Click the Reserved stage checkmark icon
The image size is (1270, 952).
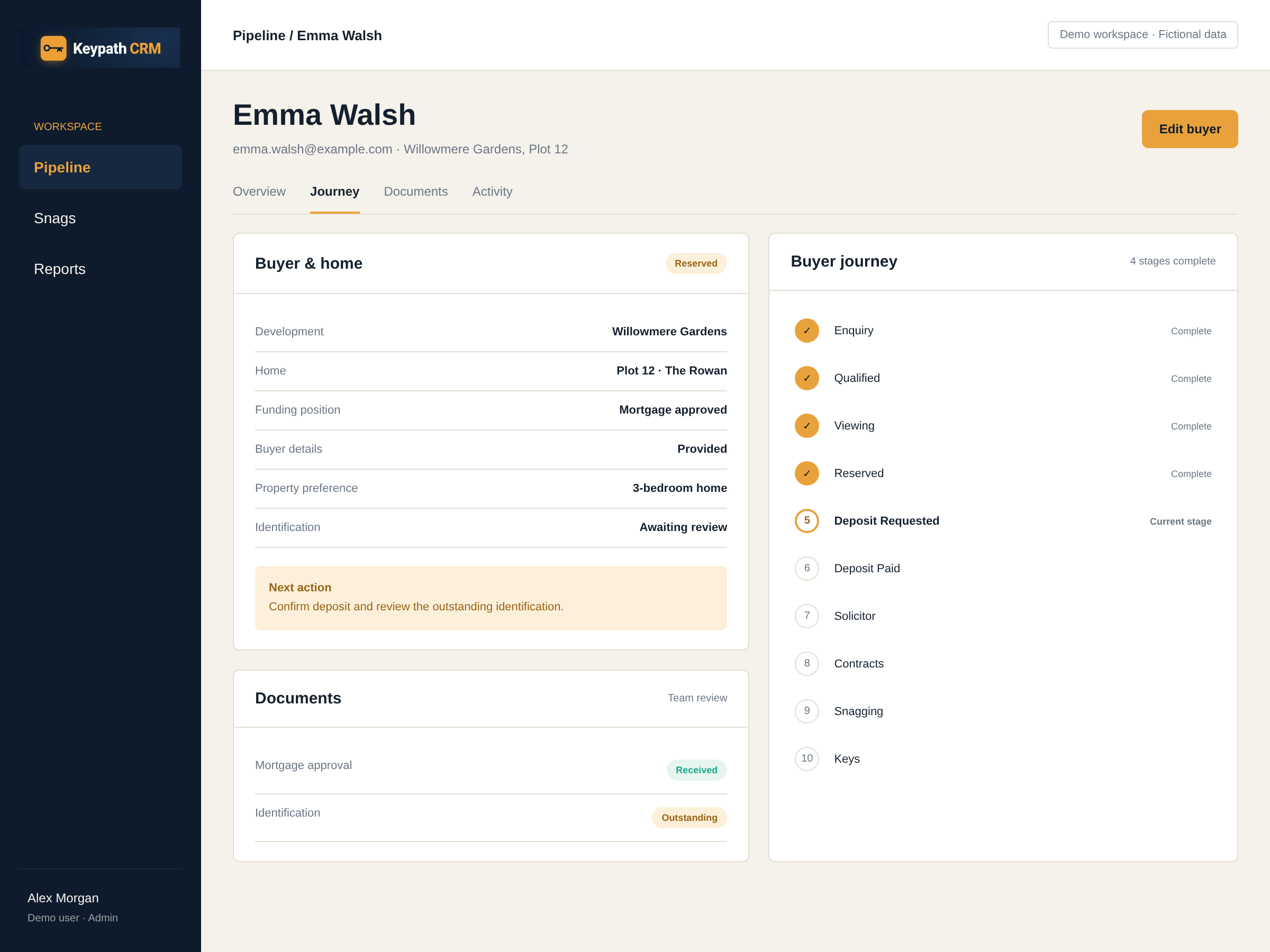click(806, 473)
